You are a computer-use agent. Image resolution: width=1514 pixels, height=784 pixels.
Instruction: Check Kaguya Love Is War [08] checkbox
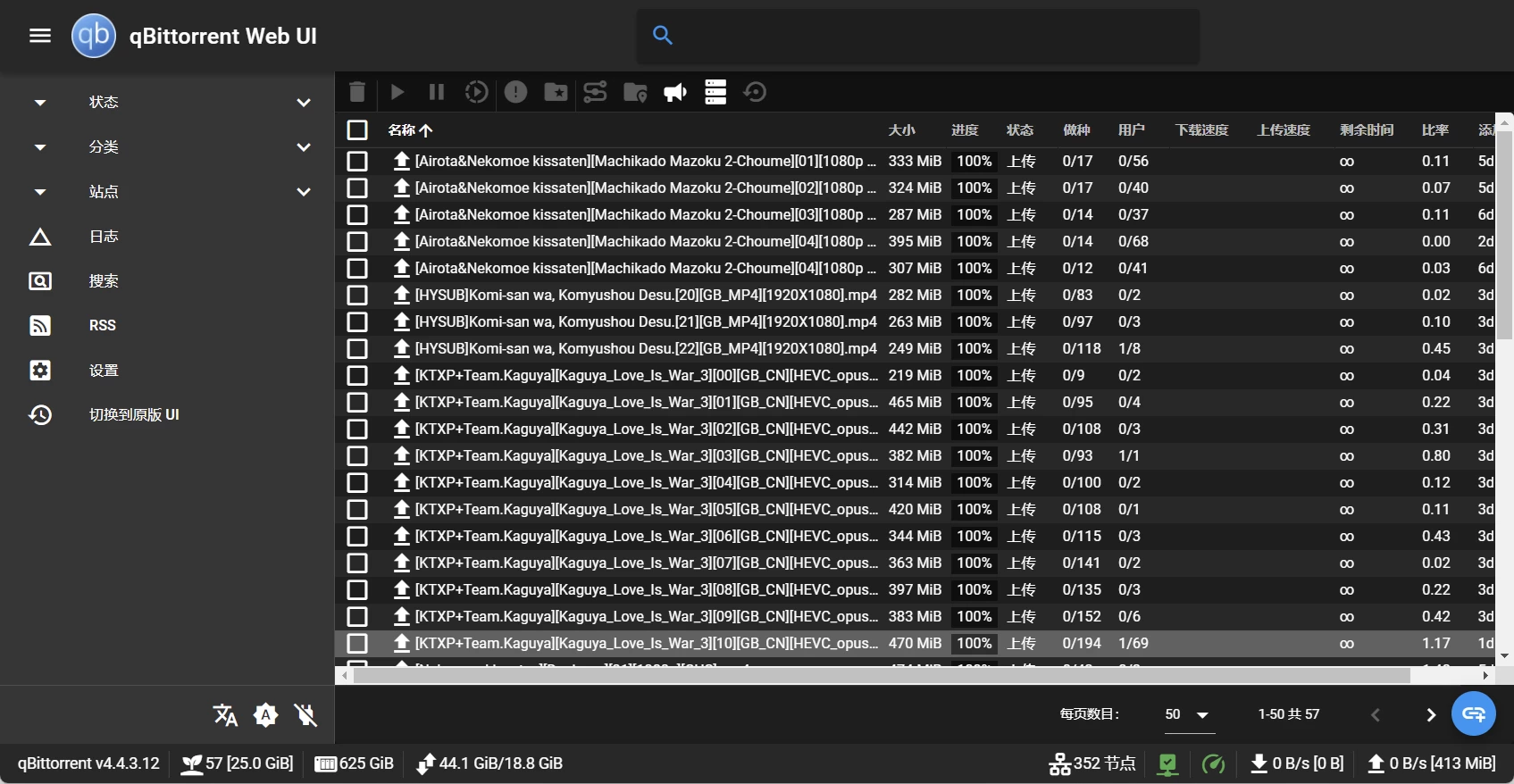(357, 590)
